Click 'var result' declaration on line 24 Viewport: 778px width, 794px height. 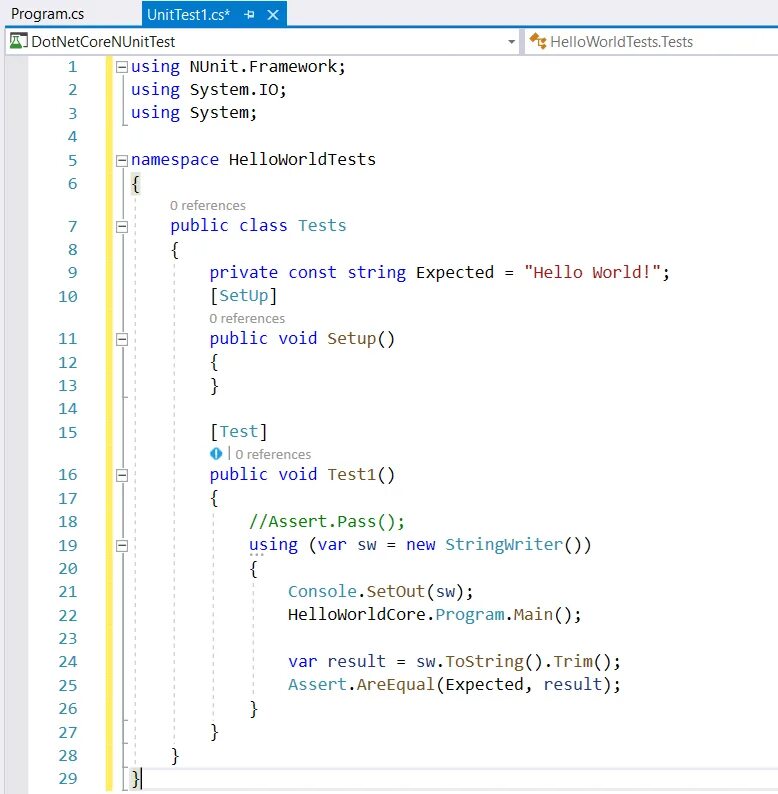pos(337,661)
